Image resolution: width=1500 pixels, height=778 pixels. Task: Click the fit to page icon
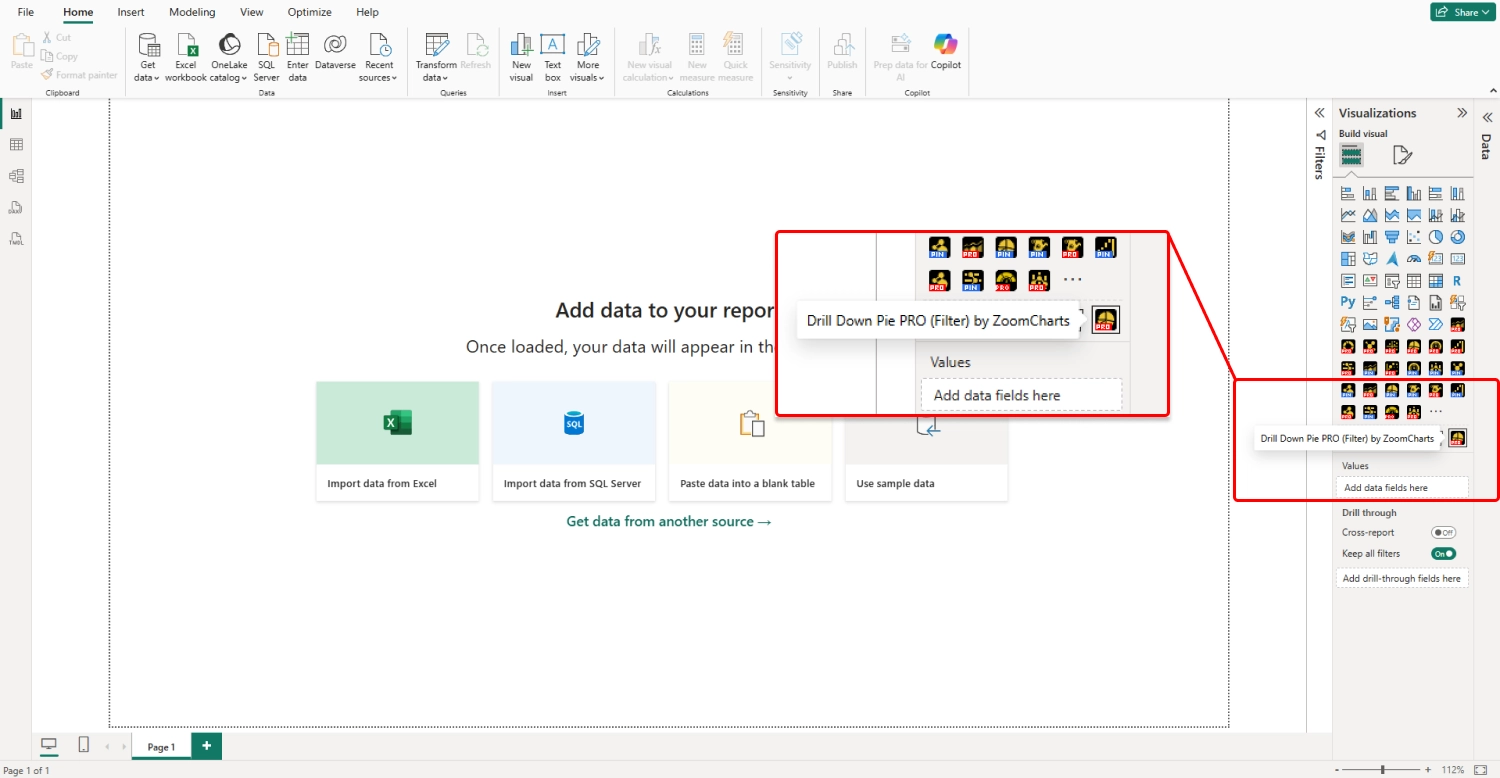[1481, 770]
